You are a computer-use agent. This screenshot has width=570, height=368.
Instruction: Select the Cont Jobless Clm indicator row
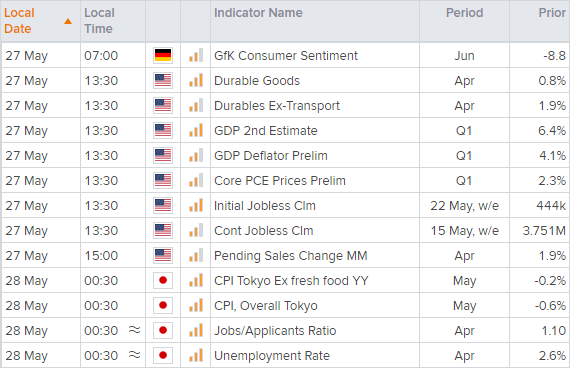[285, 231]
